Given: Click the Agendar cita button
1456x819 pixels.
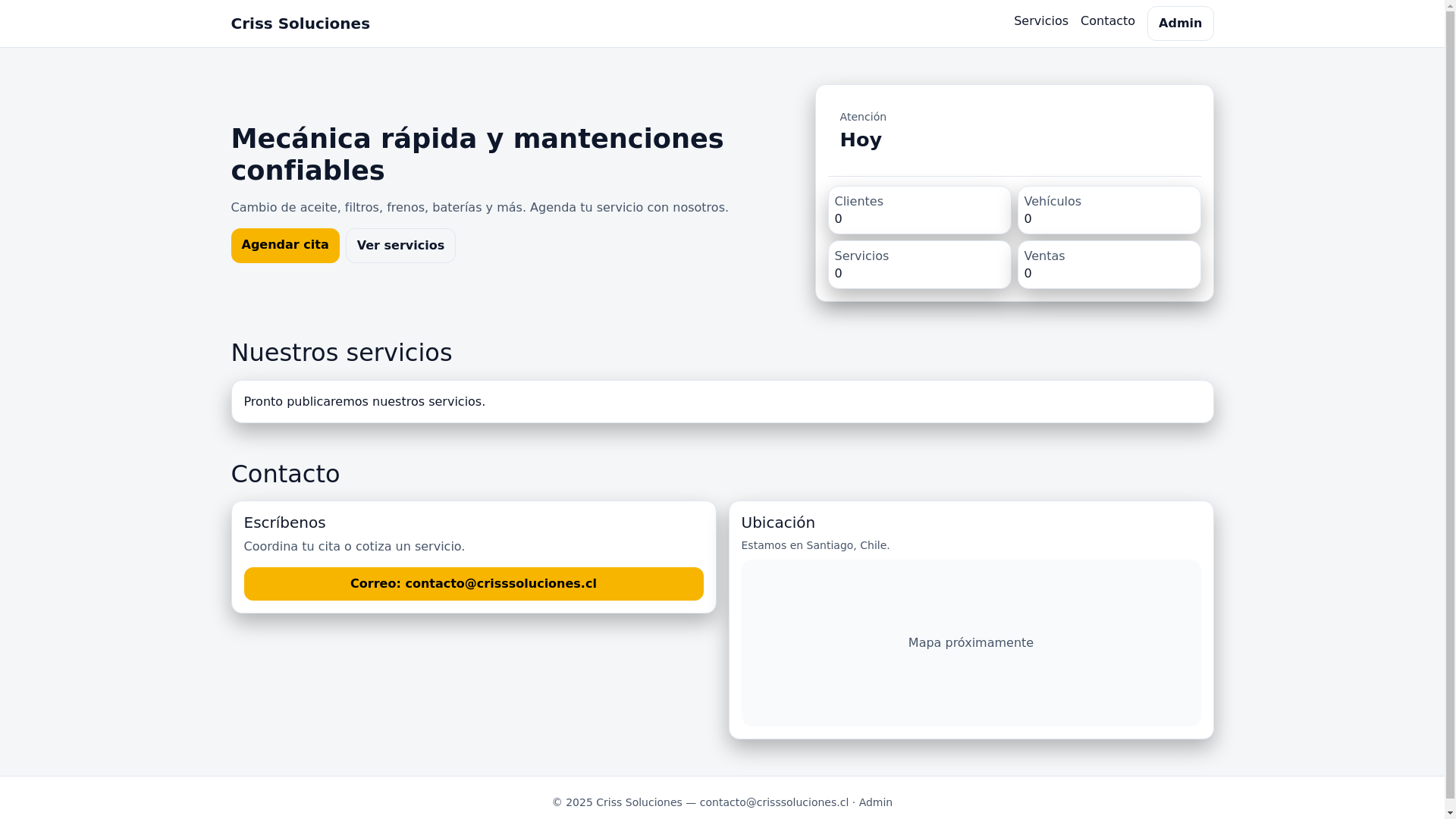Looking at the screenshot, I should point(284,245).
